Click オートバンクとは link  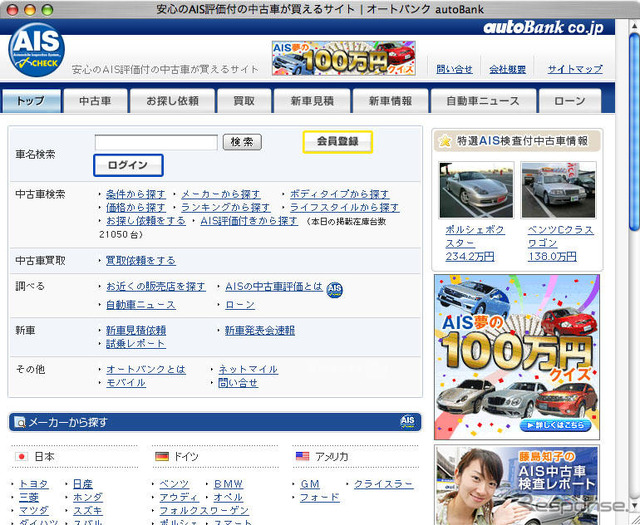pyautogui.click(x=146, y=369)
